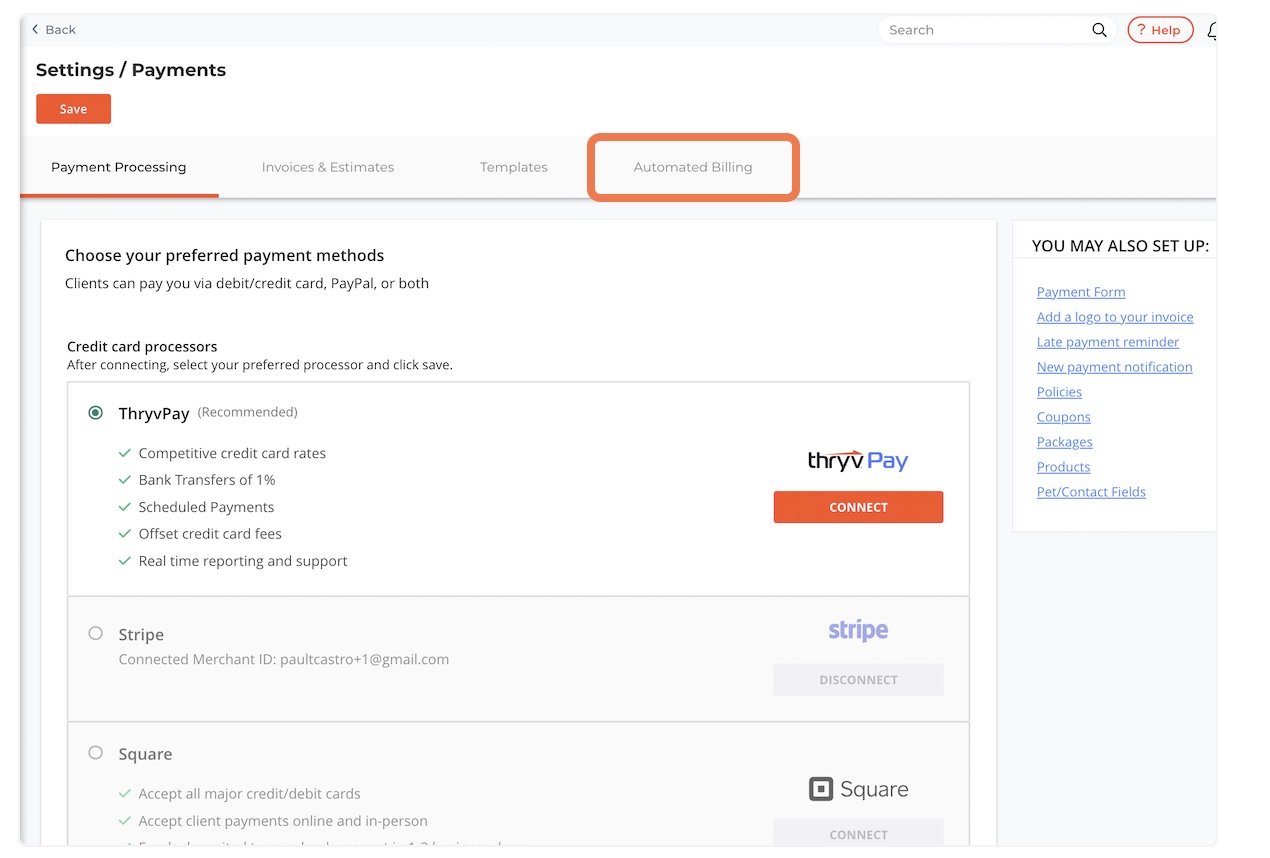Switch to the Payment Processing tab

[x=119, y=167]
